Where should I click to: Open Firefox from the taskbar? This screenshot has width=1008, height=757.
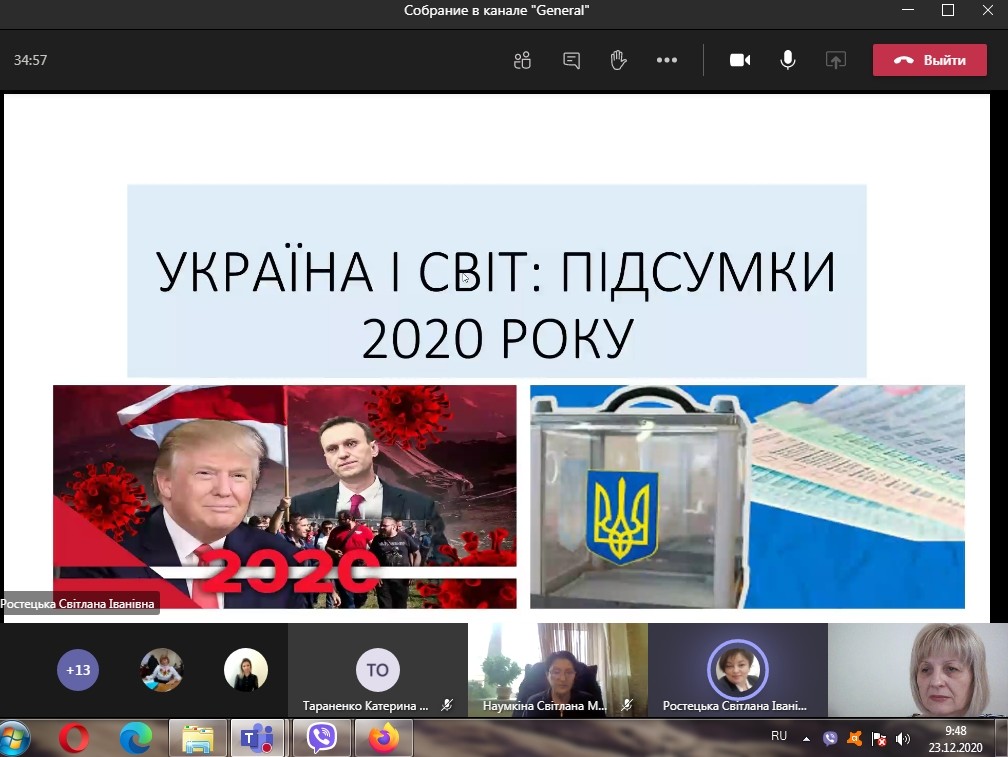point(383,738)
